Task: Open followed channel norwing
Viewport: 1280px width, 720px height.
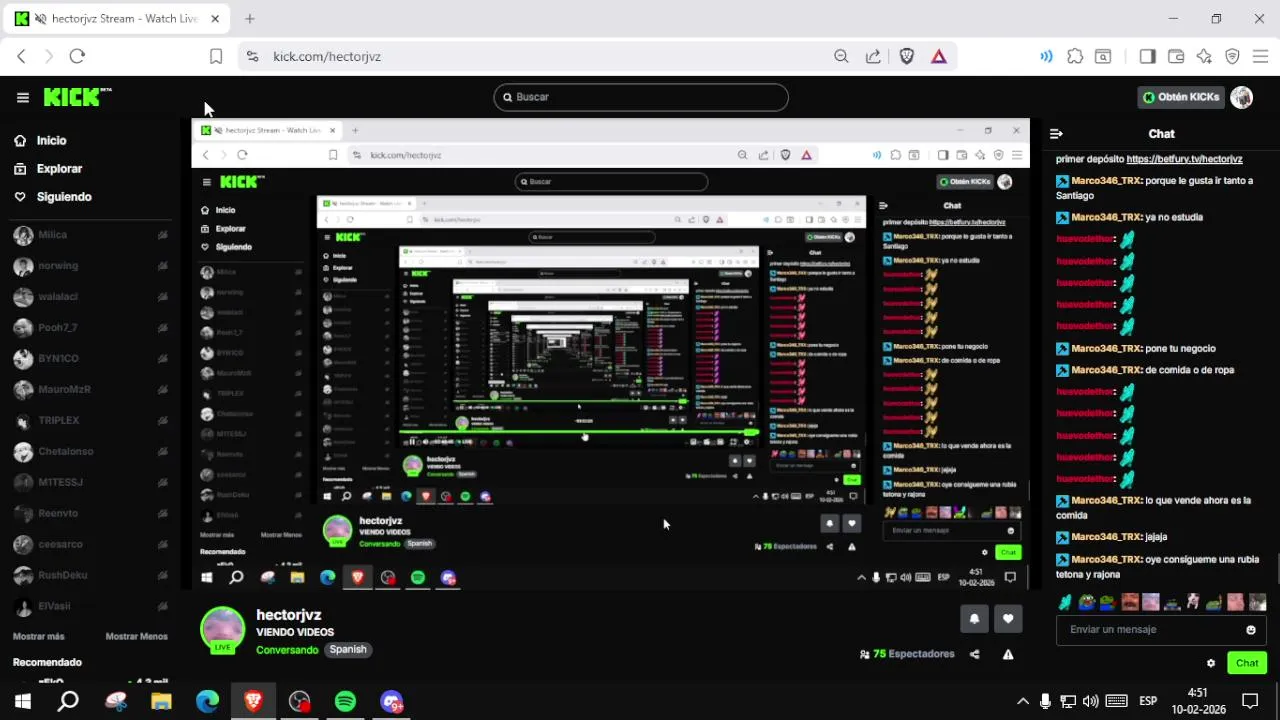Action: point(90,266)
